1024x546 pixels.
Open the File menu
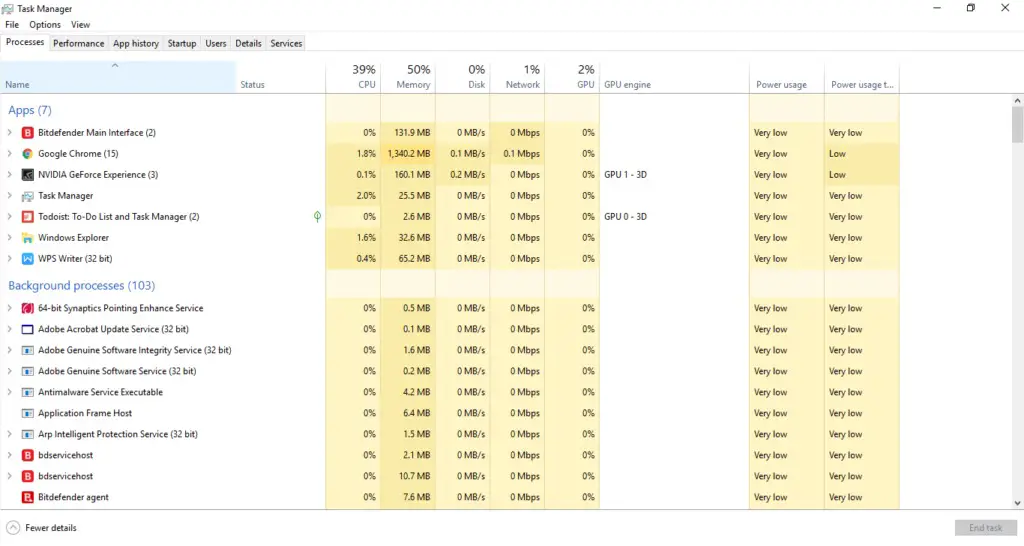[12, 25]
